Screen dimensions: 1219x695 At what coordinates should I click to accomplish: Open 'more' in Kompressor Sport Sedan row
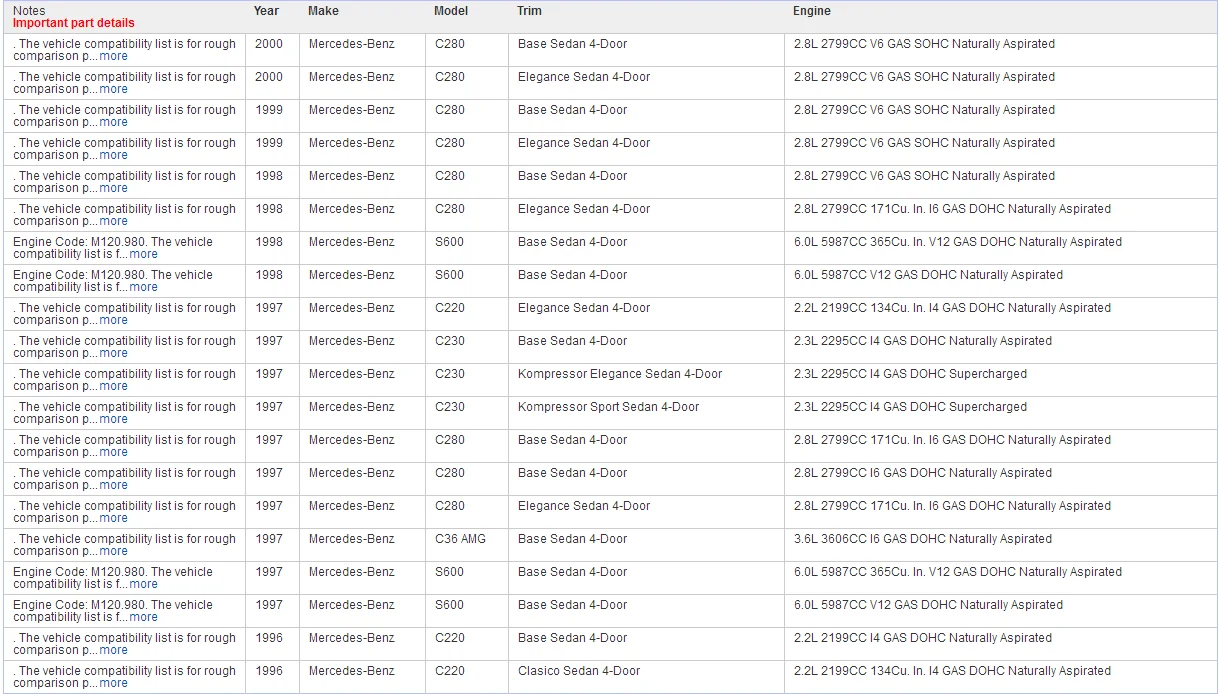tap(113, 419)
